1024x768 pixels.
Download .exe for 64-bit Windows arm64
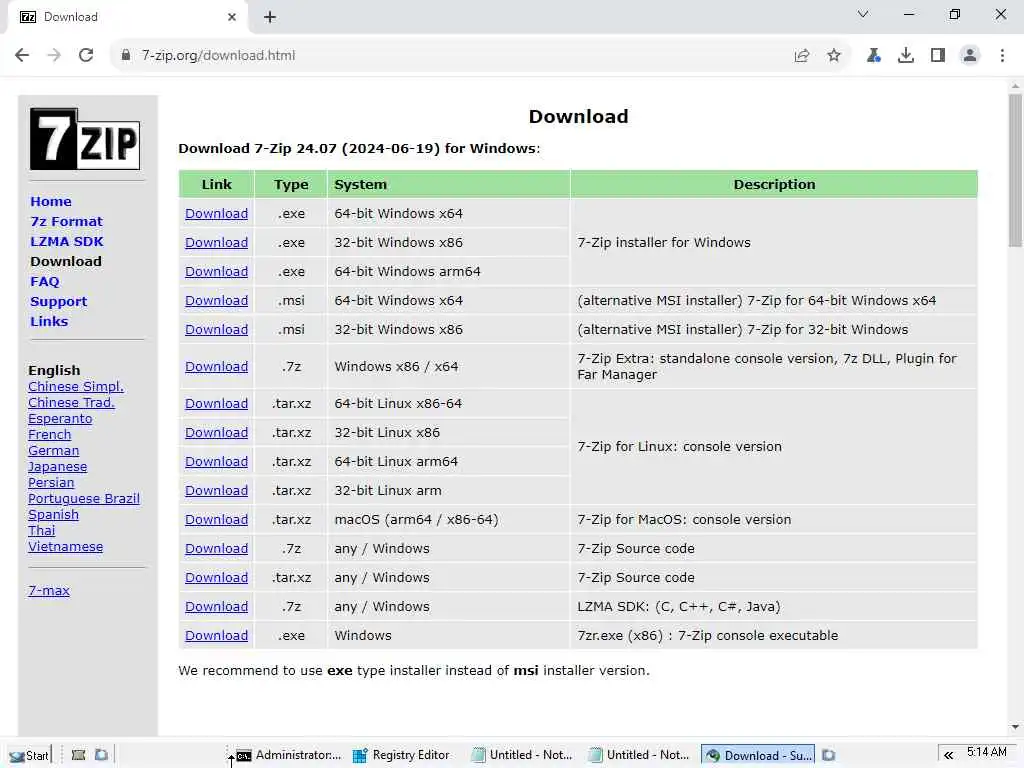(216, 272)
